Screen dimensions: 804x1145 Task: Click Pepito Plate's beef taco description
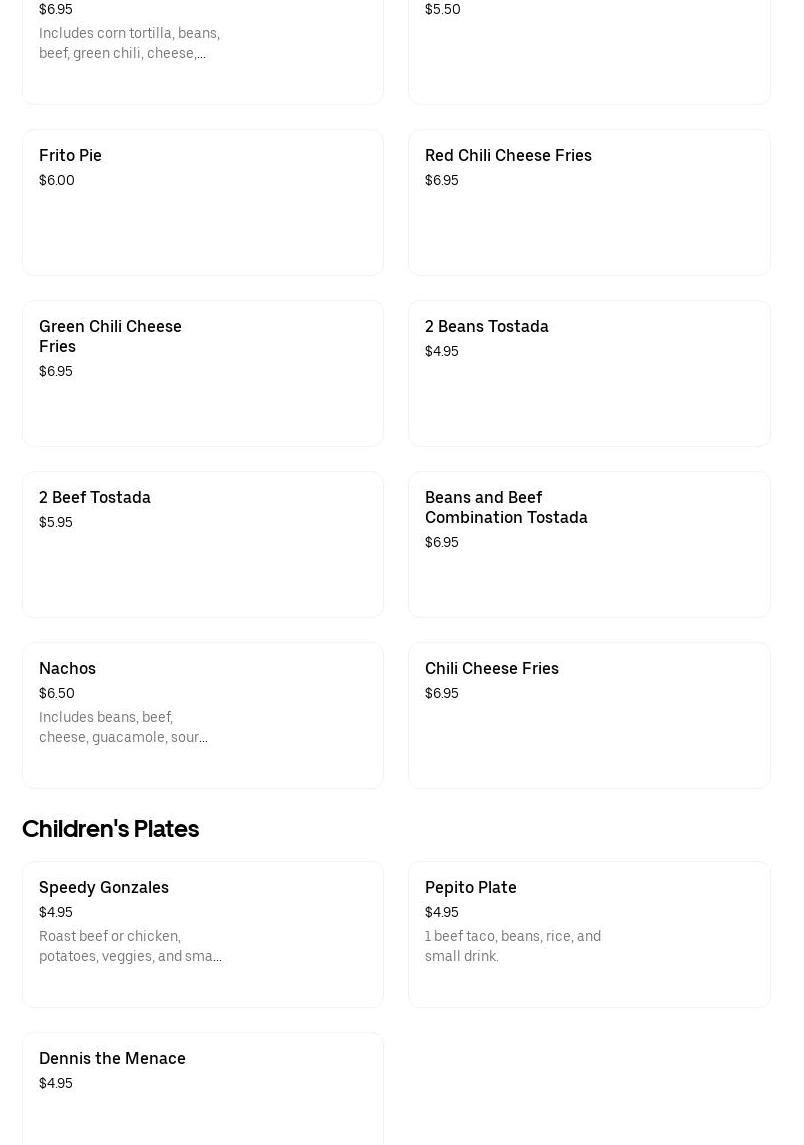512,947
